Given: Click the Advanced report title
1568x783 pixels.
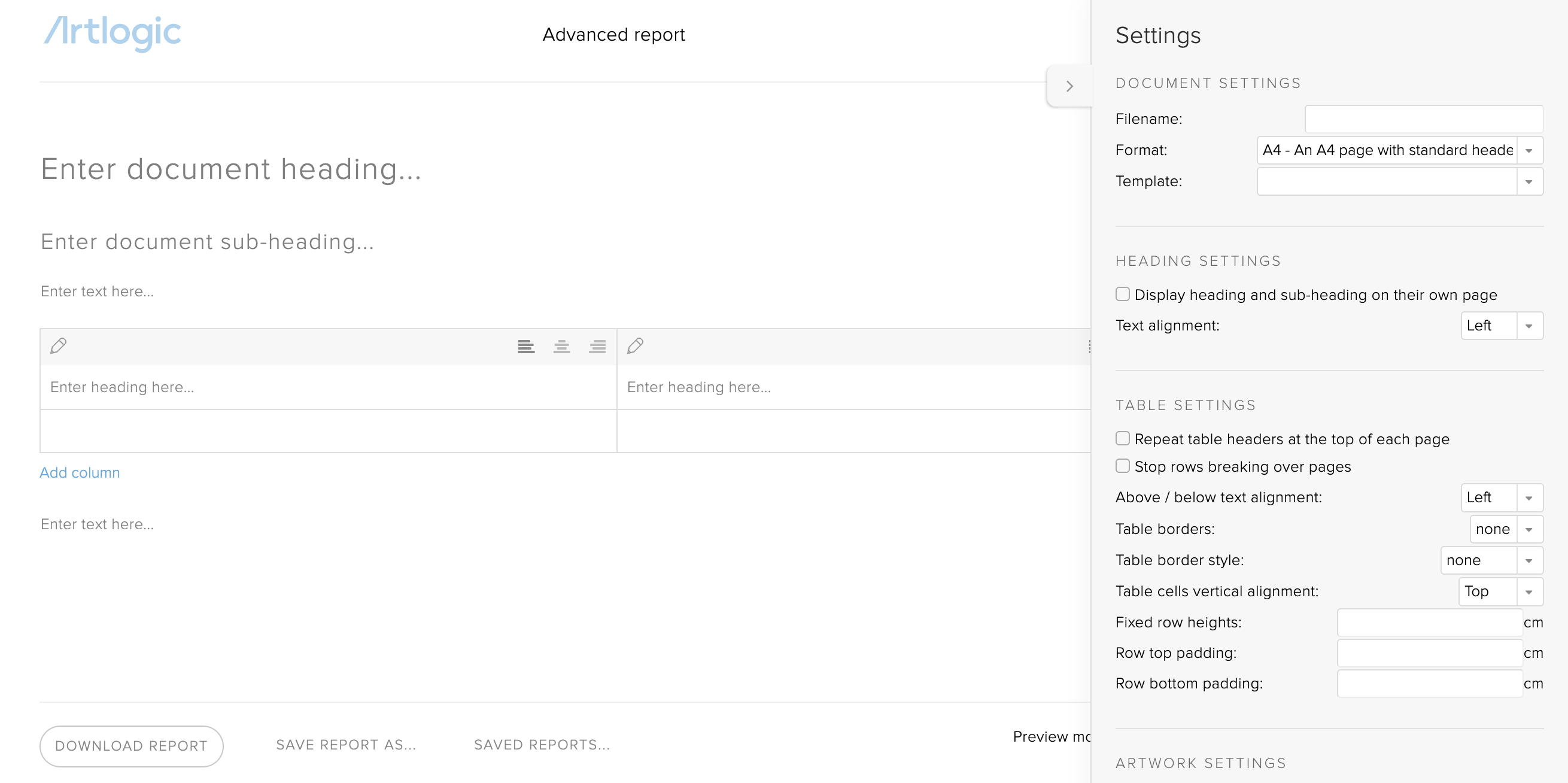Looking at the screenshot, I should 613,35.
